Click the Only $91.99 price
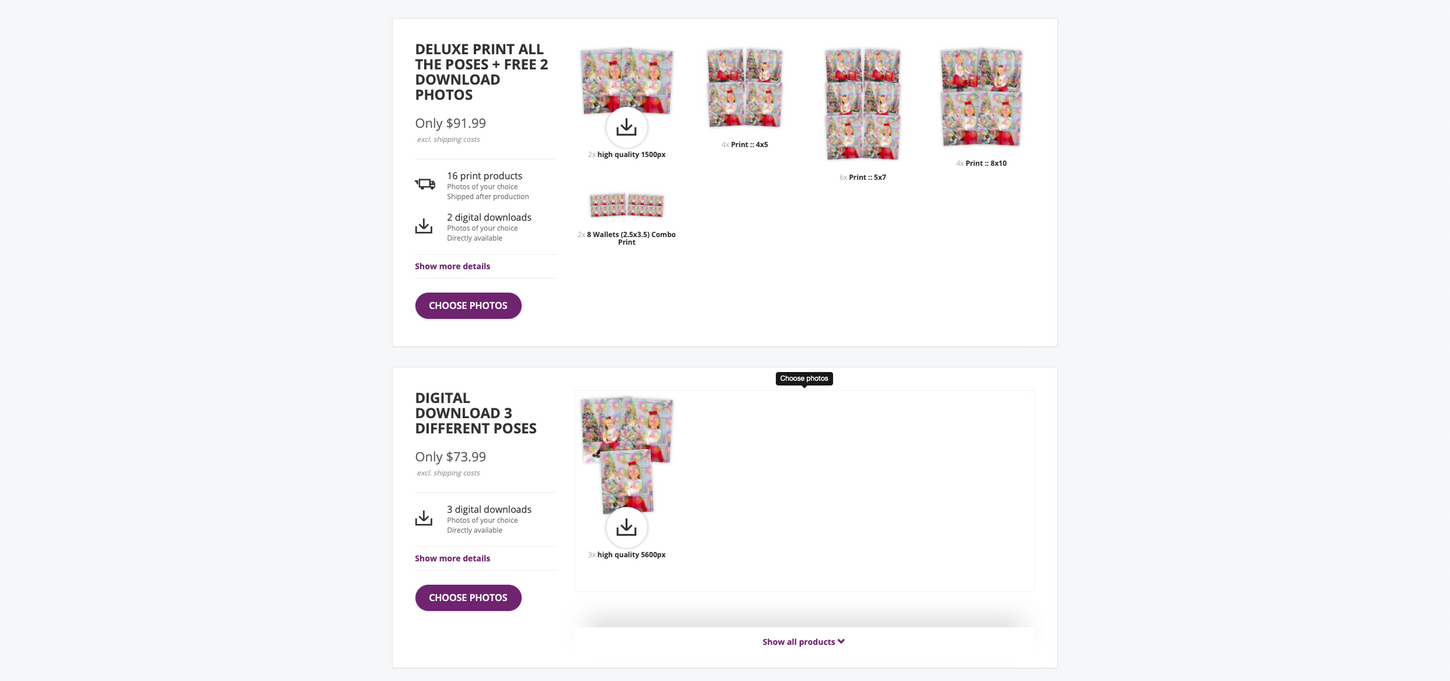1450x681 pixels. [x=450, y=123]
